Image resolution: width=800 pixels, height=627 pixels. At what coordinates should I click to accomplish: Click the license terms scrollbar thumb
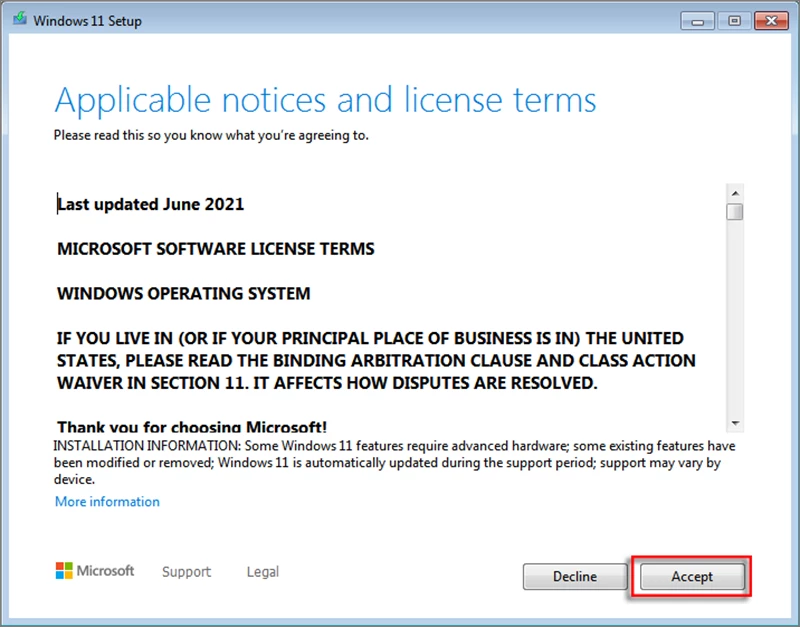coord(735,212)
